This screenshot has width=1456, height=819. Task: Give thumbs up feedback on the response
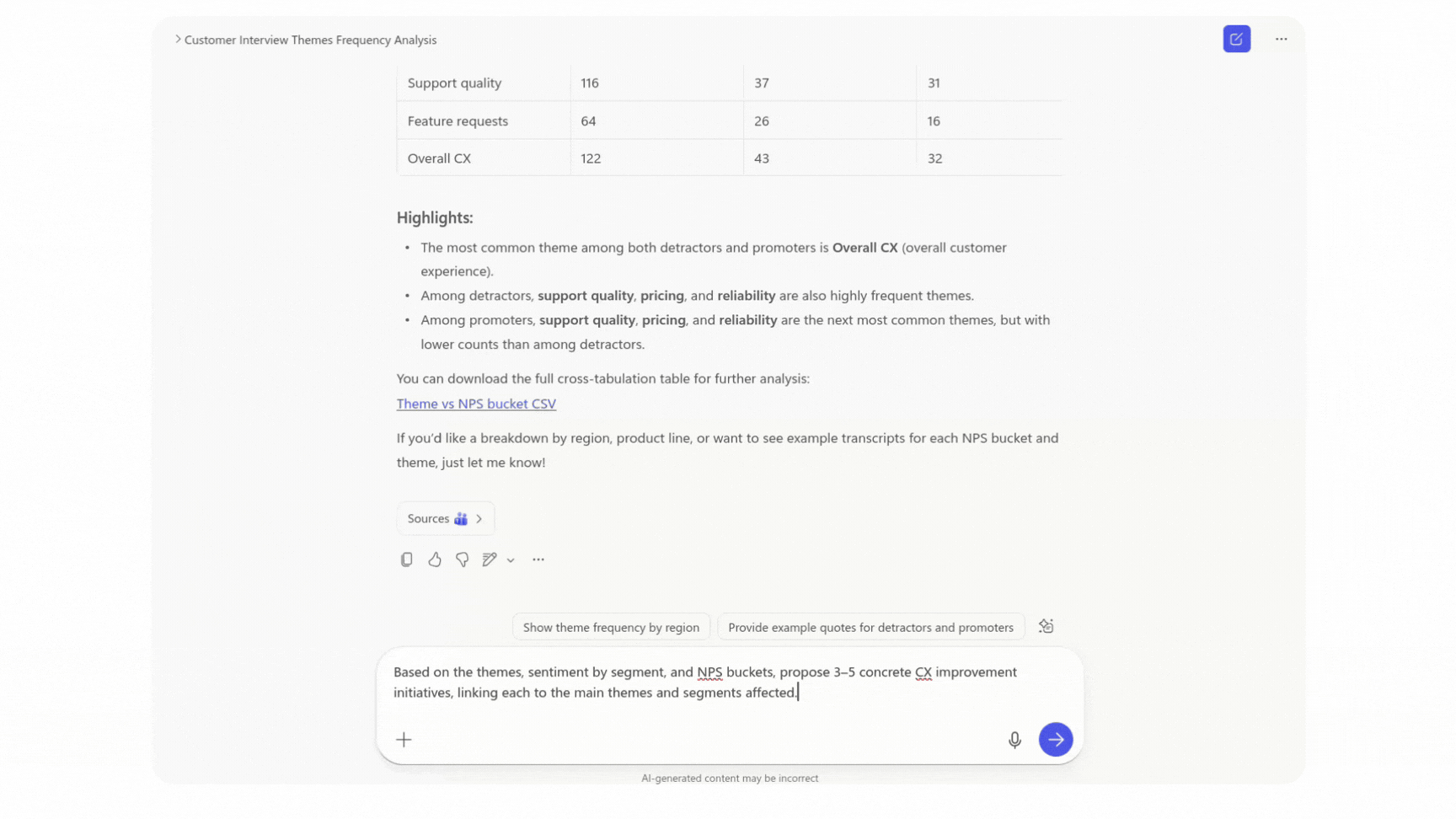[x=434, y=559]
